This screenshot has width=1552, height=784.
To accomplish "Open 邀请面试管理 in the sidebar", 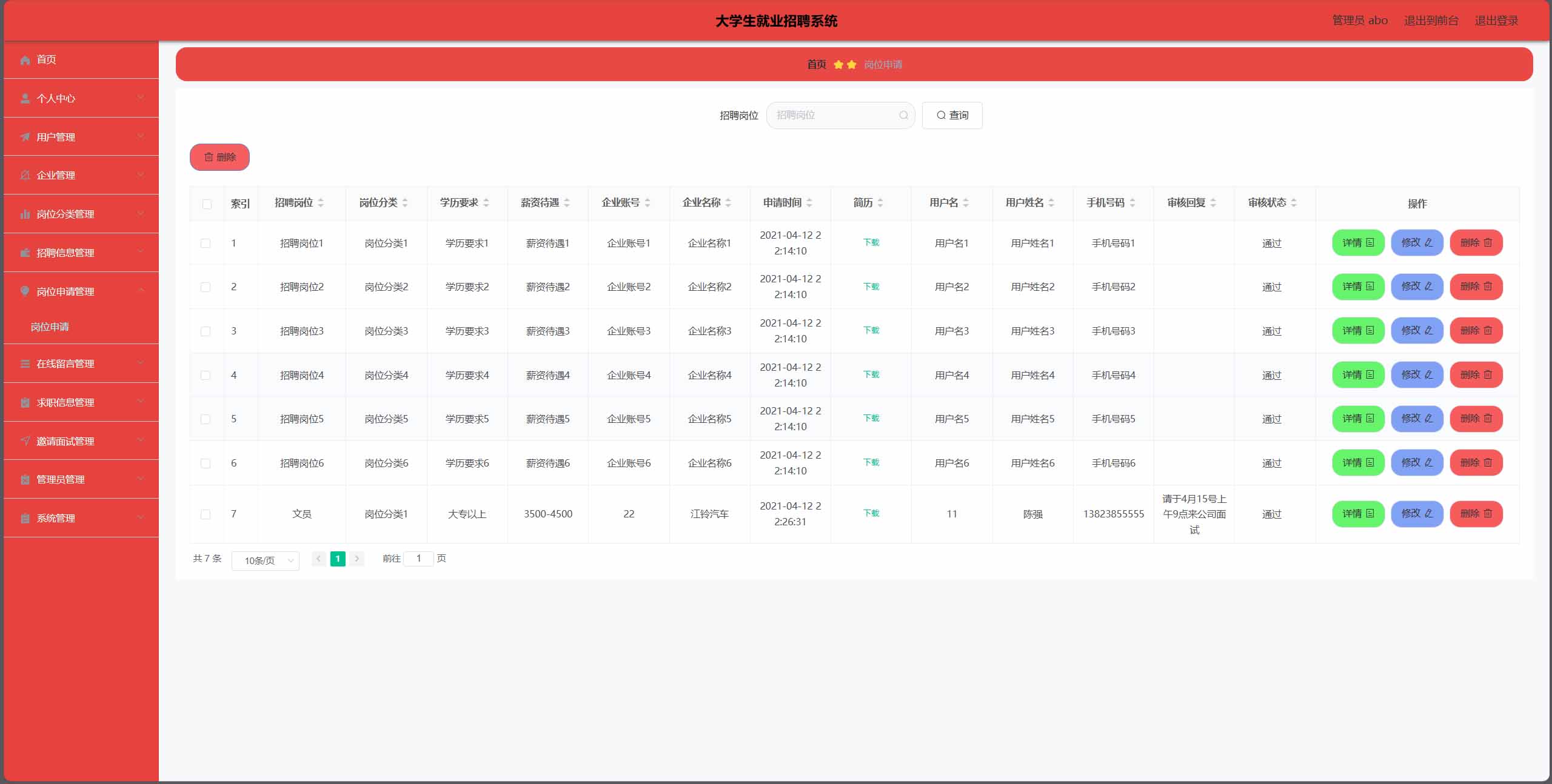I will coord(81,440).
